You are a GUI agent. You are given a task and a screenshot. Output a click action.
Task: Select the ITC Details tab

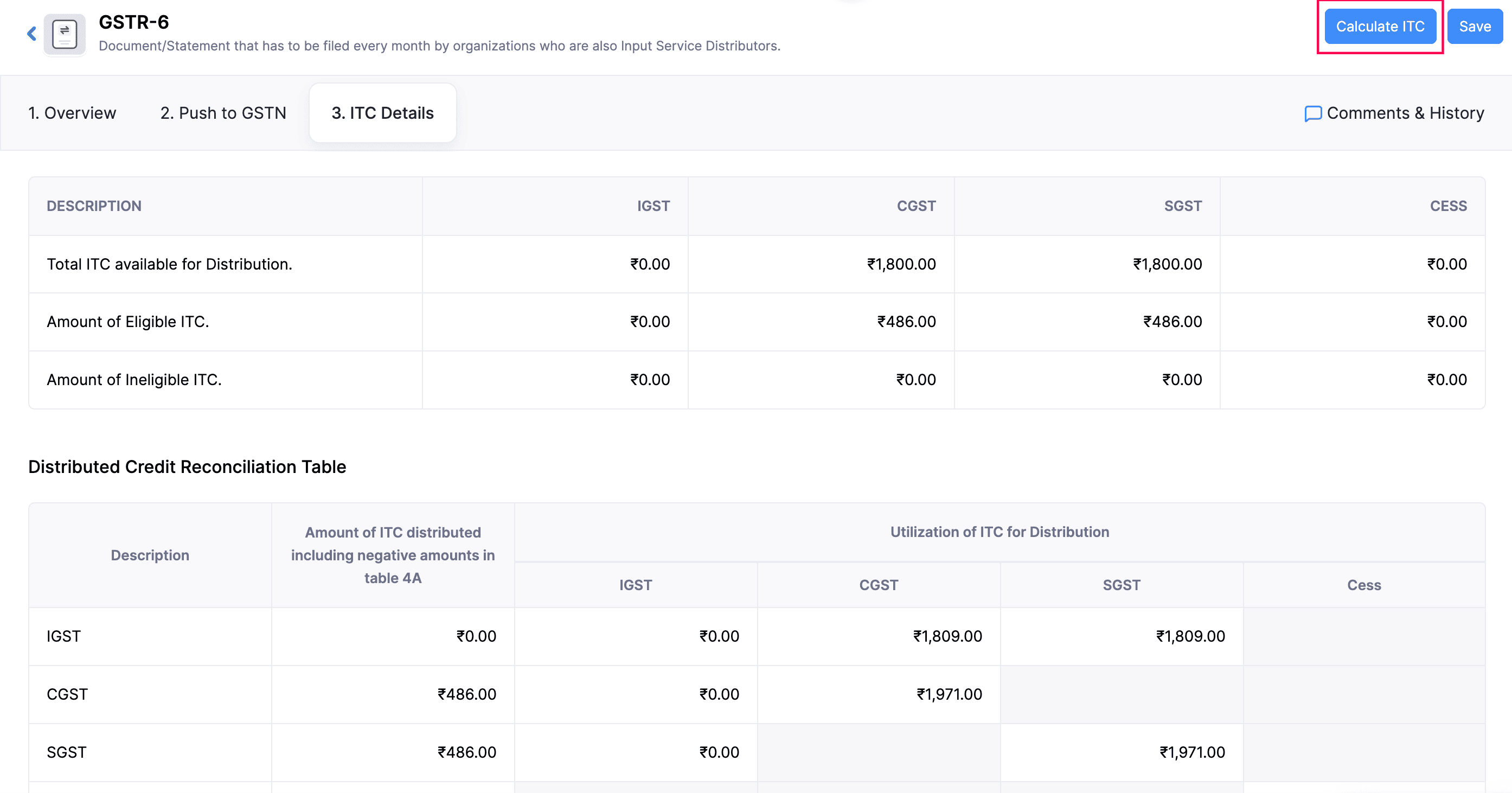tap(382, 113)
